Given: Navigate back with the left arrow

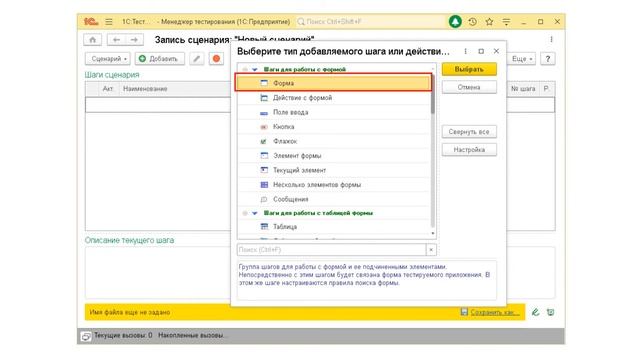Looking at the screenshot, I should coord(116,40).
